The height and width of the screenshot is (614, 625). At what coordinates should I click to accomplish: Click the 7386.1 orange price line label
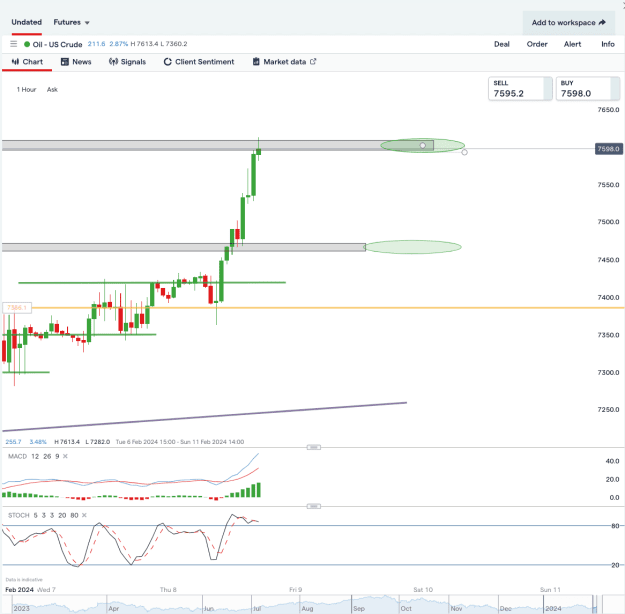(x=17, y=308)
